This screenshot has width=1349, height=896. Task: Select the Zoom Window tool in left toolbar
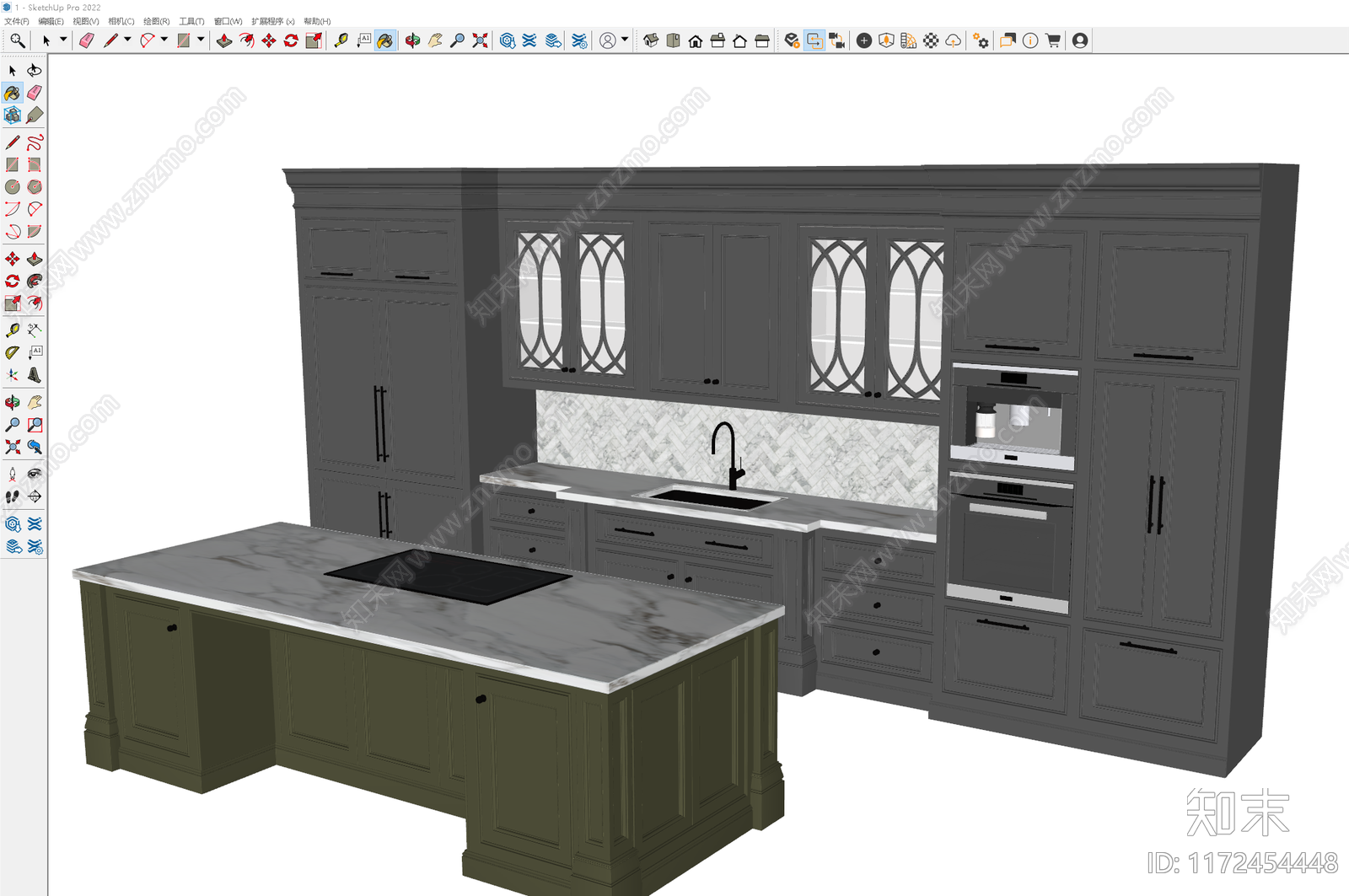[35, 425]
